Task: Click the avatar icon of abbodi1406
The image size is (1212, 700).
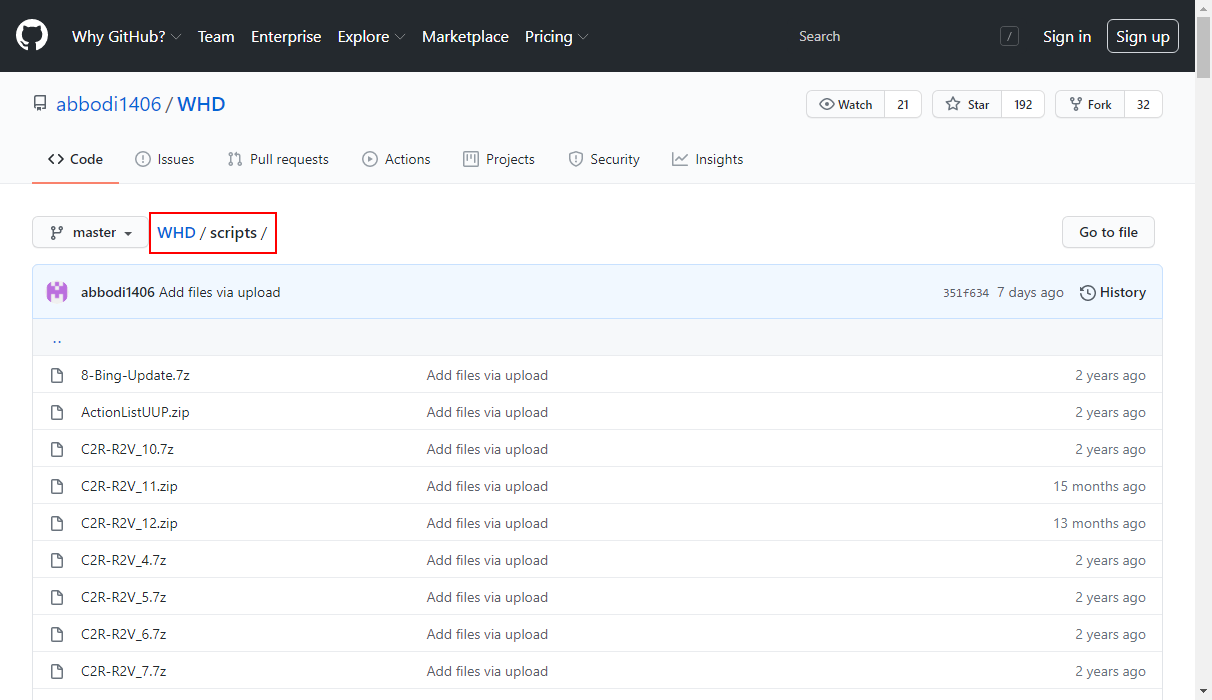Action: [x=57, y=292]
